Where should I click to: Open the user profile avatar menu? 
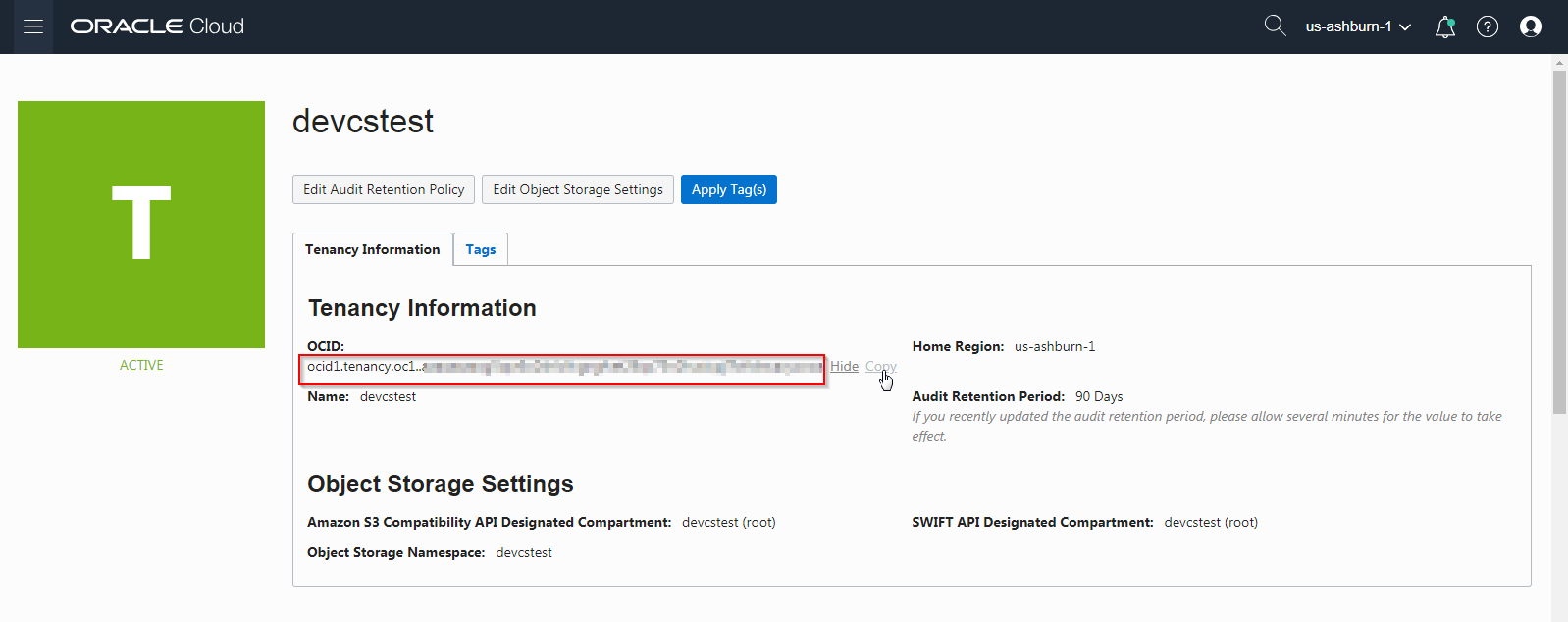[1530, 26]
